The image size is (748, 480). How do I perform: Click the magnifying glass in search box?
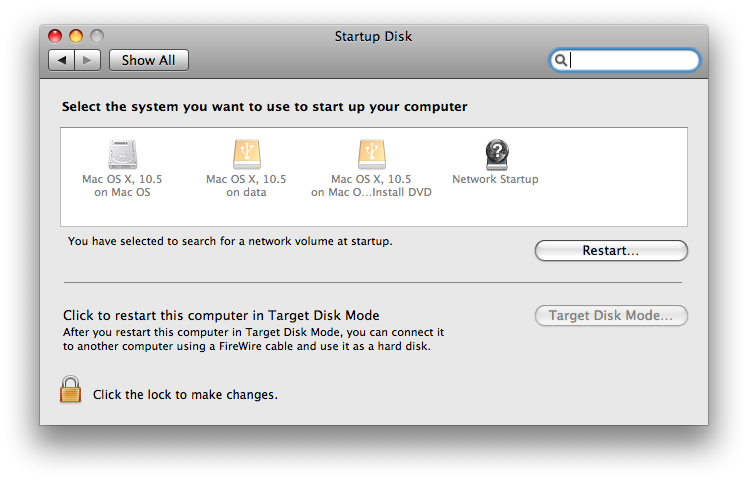coord(562,60)
